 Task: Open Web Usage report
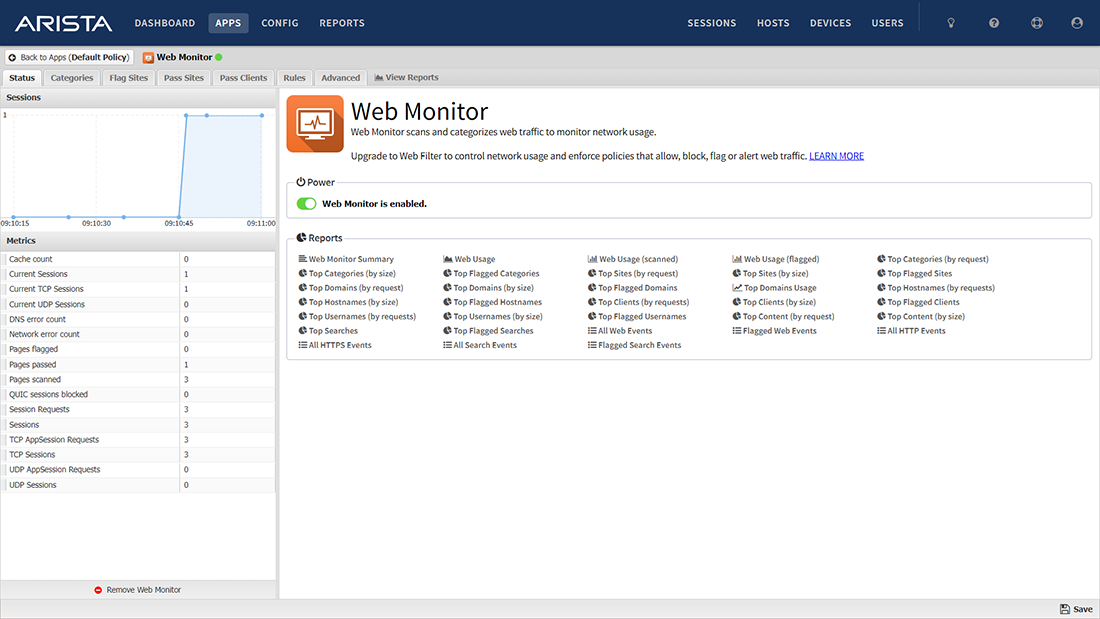click(469, 259)
